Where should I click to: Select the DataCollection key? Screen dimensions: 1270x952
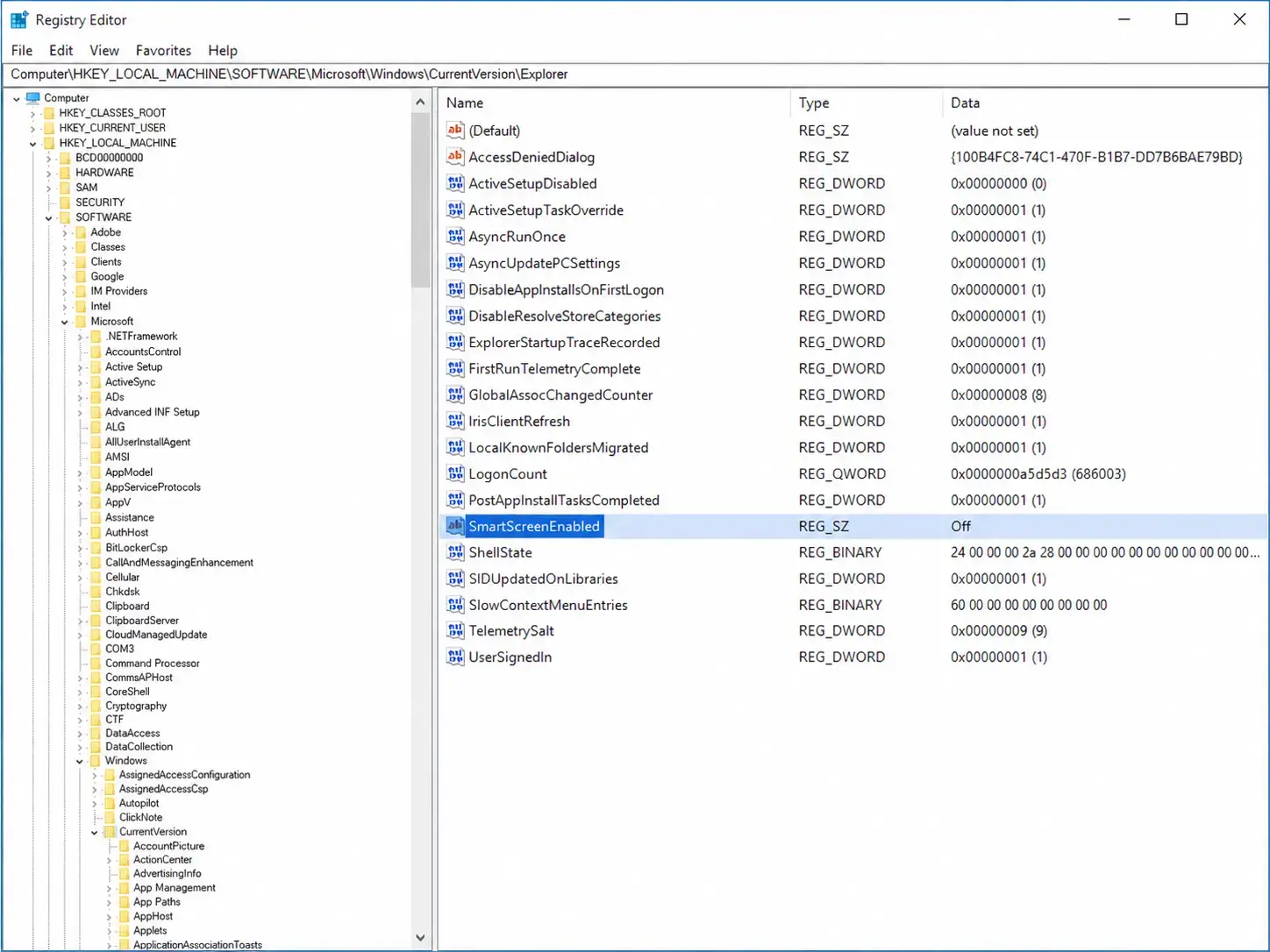[x=139, y=747]
